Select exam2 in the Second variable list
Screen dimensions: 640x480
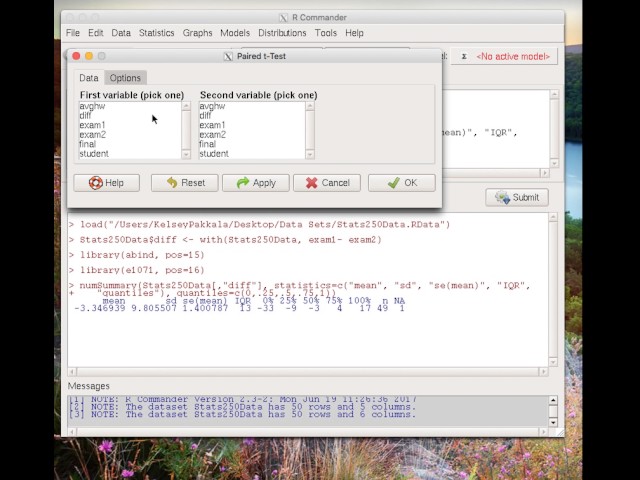pyautogui.click(x=212, y=135)
